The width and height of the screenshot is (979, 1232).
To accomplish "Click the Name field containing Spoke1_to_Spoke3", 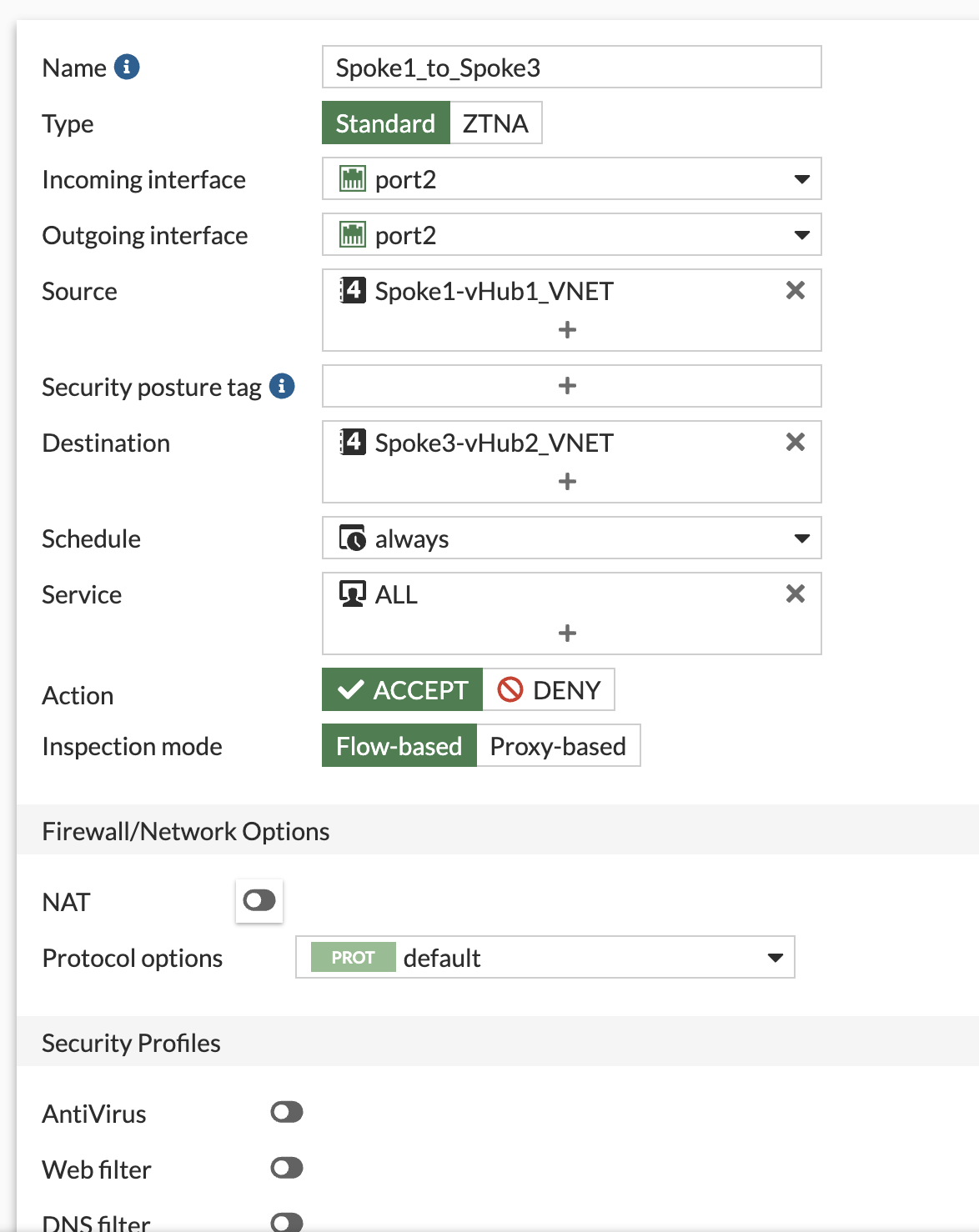I will coord(571,68).
